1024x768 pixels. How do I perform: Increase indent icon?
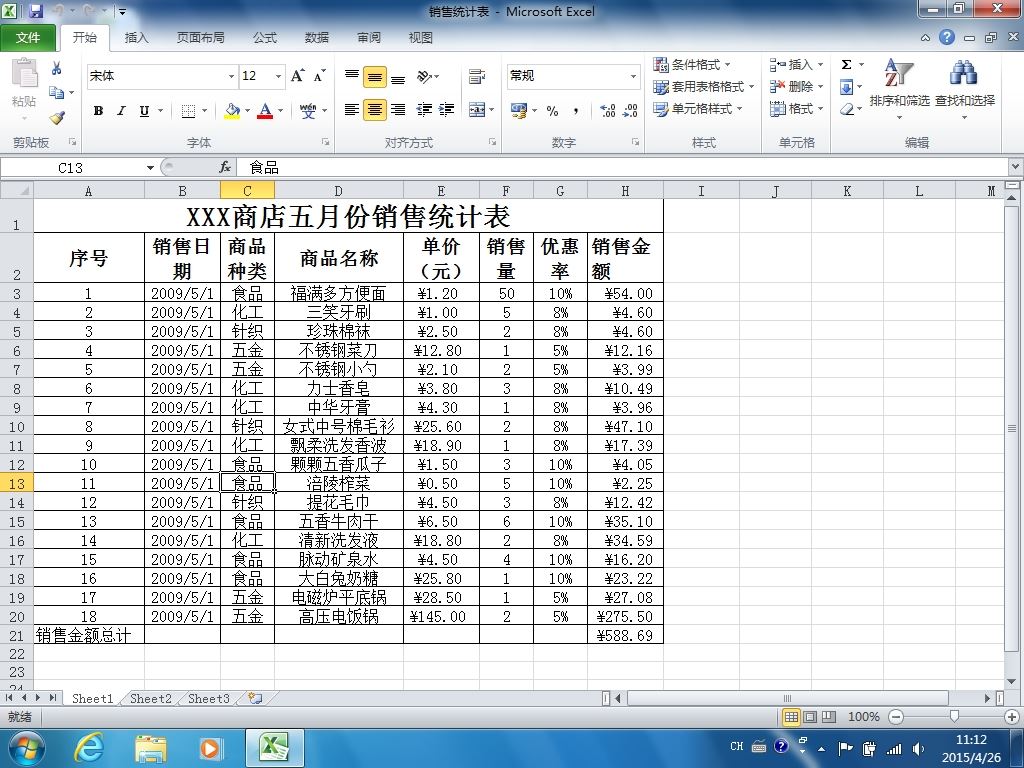(447, 110)
